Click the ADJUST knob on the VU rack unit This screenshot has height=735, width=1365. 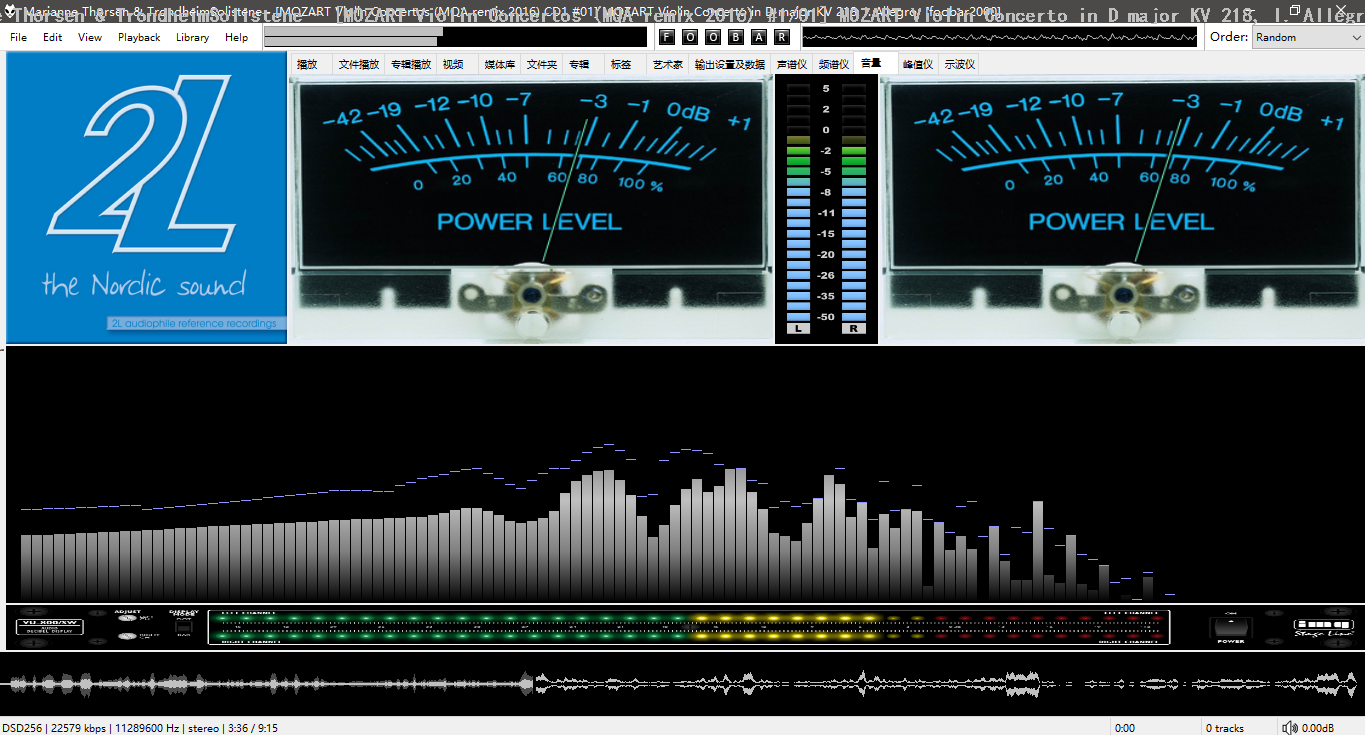127,620
